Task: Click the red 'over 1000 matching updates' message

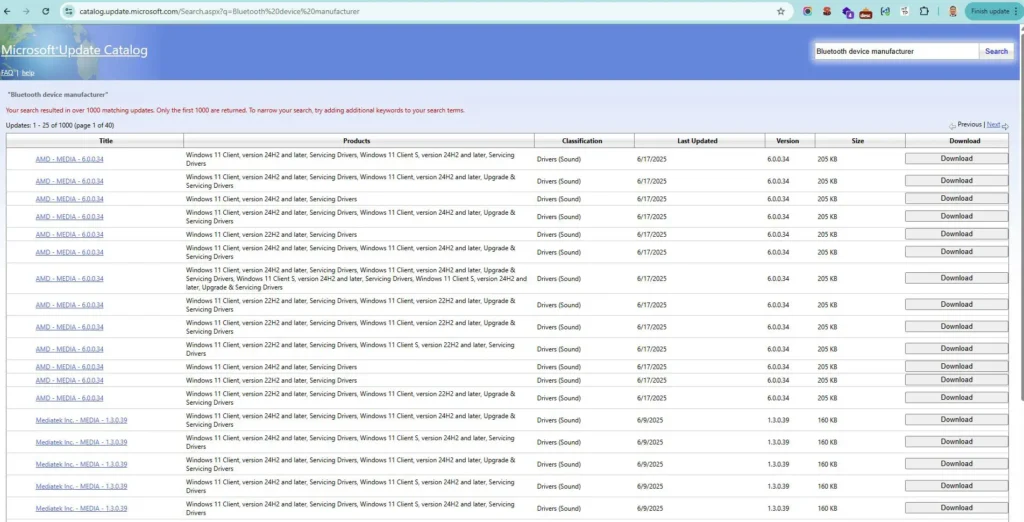Action: tap(235, 110)
